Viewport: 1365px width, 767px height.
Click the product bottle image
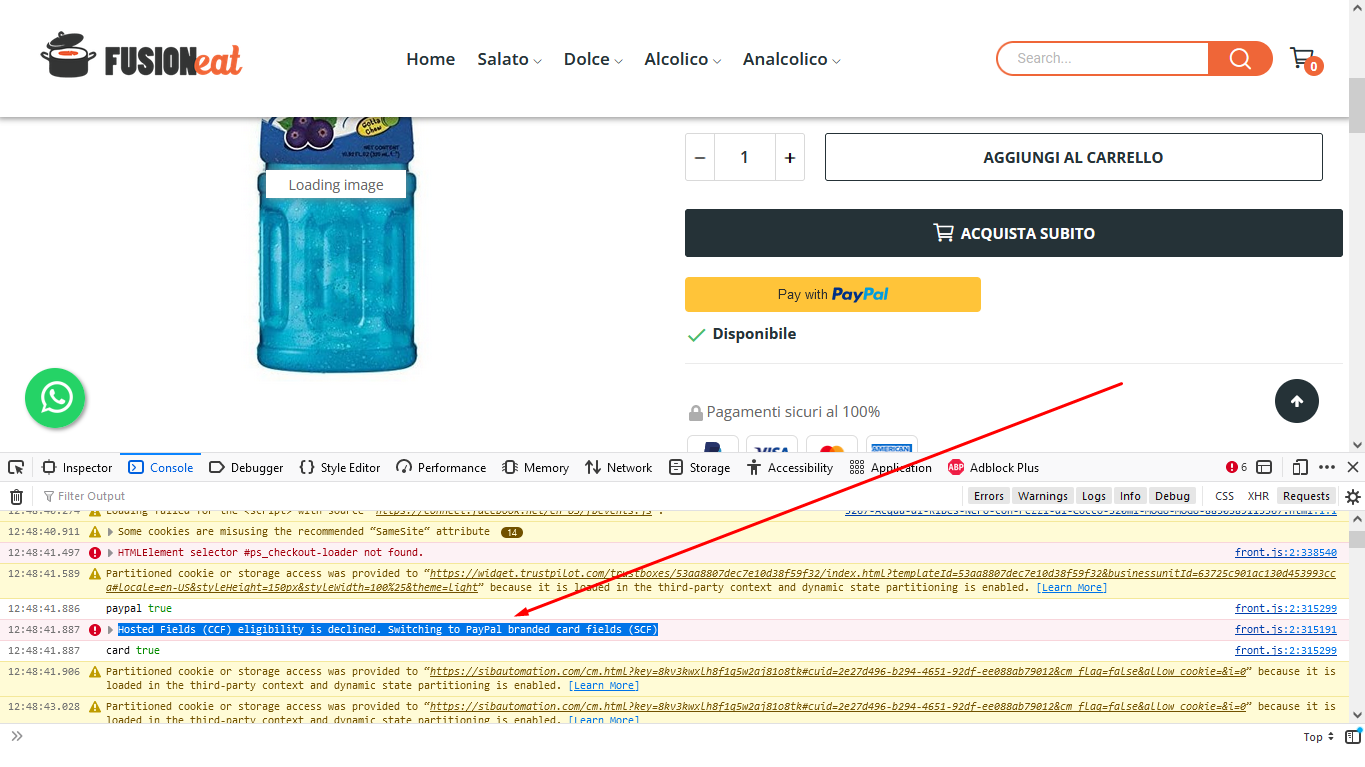336,244
